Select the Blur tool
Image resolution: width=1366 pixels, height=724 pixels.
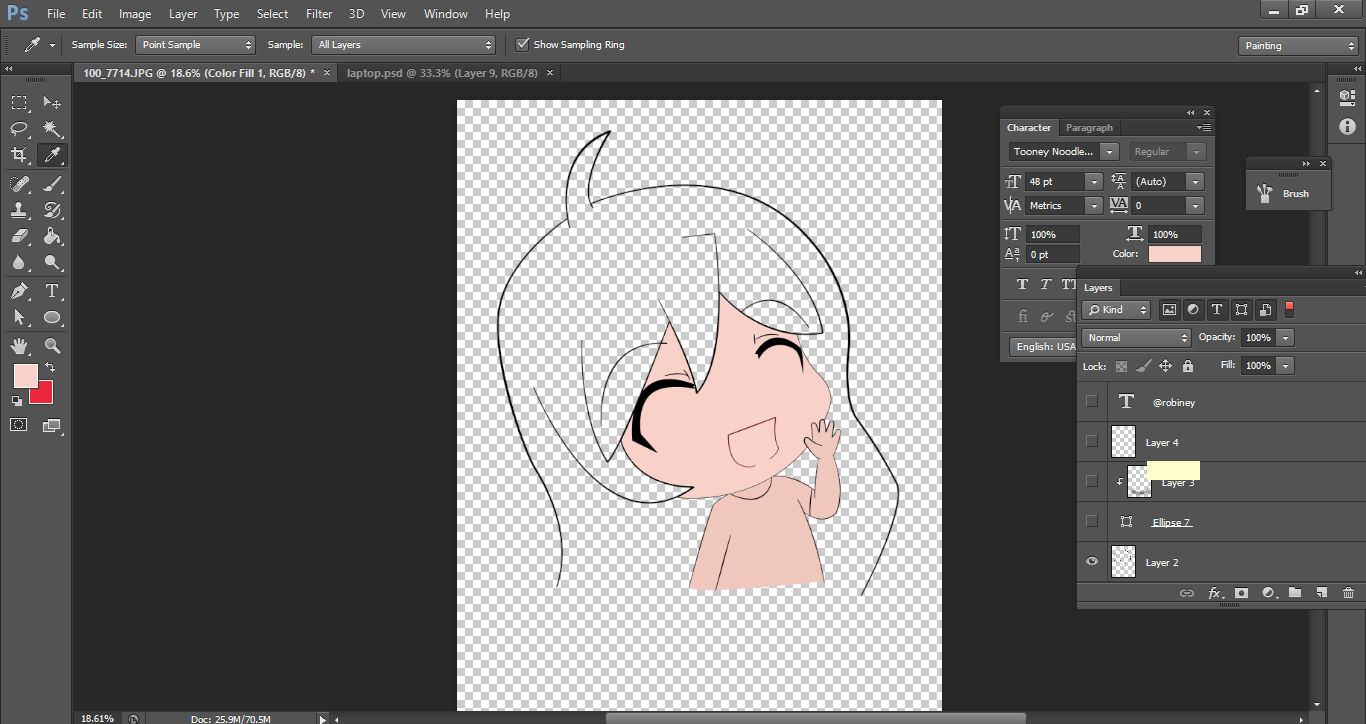click(x=19, y=263)
